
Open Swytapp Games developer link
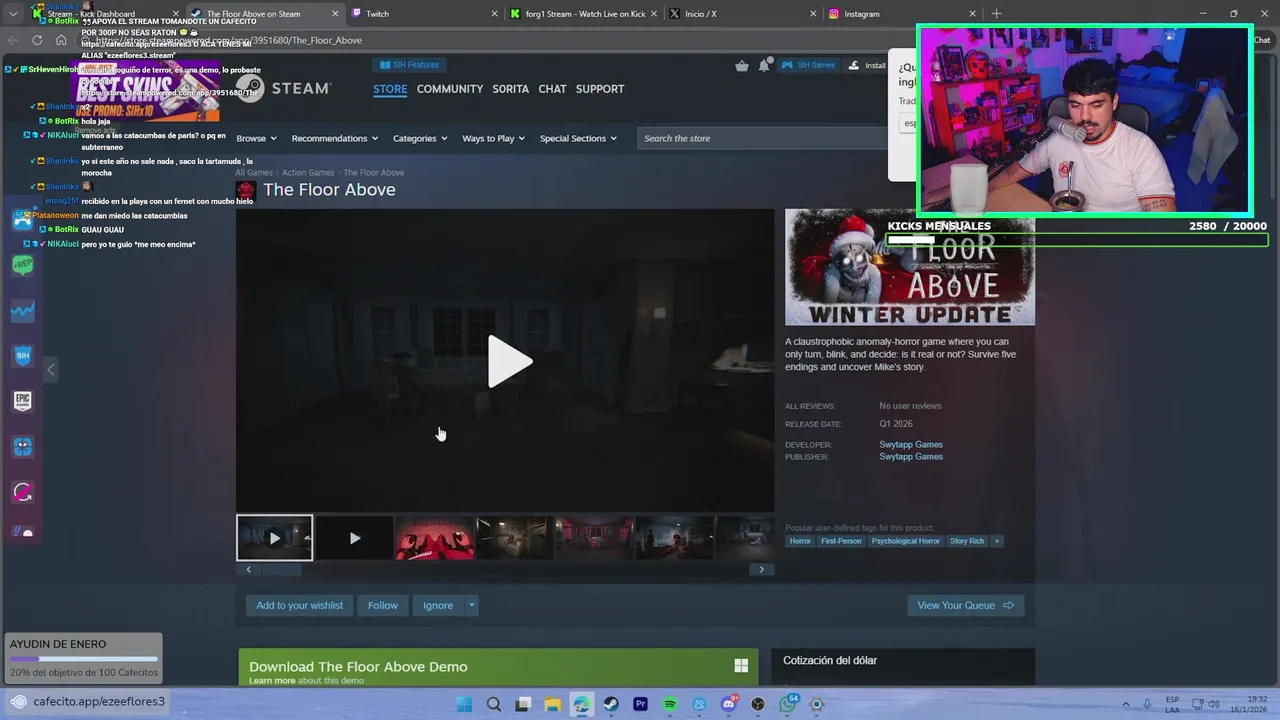911,444
